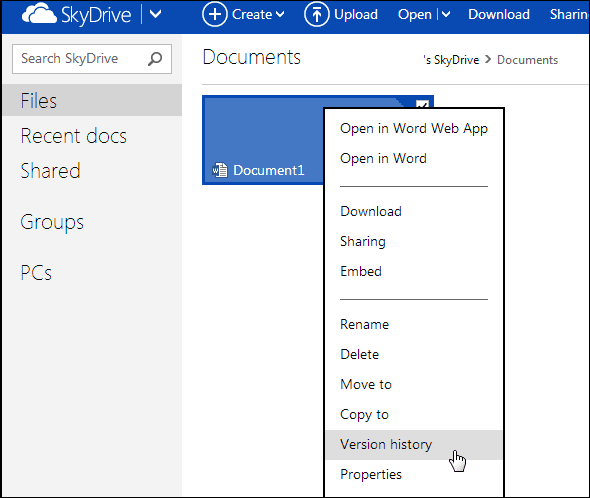Click the Word file icon on Document1
Screen dimensions: 590x498
(x=220, y=170)
